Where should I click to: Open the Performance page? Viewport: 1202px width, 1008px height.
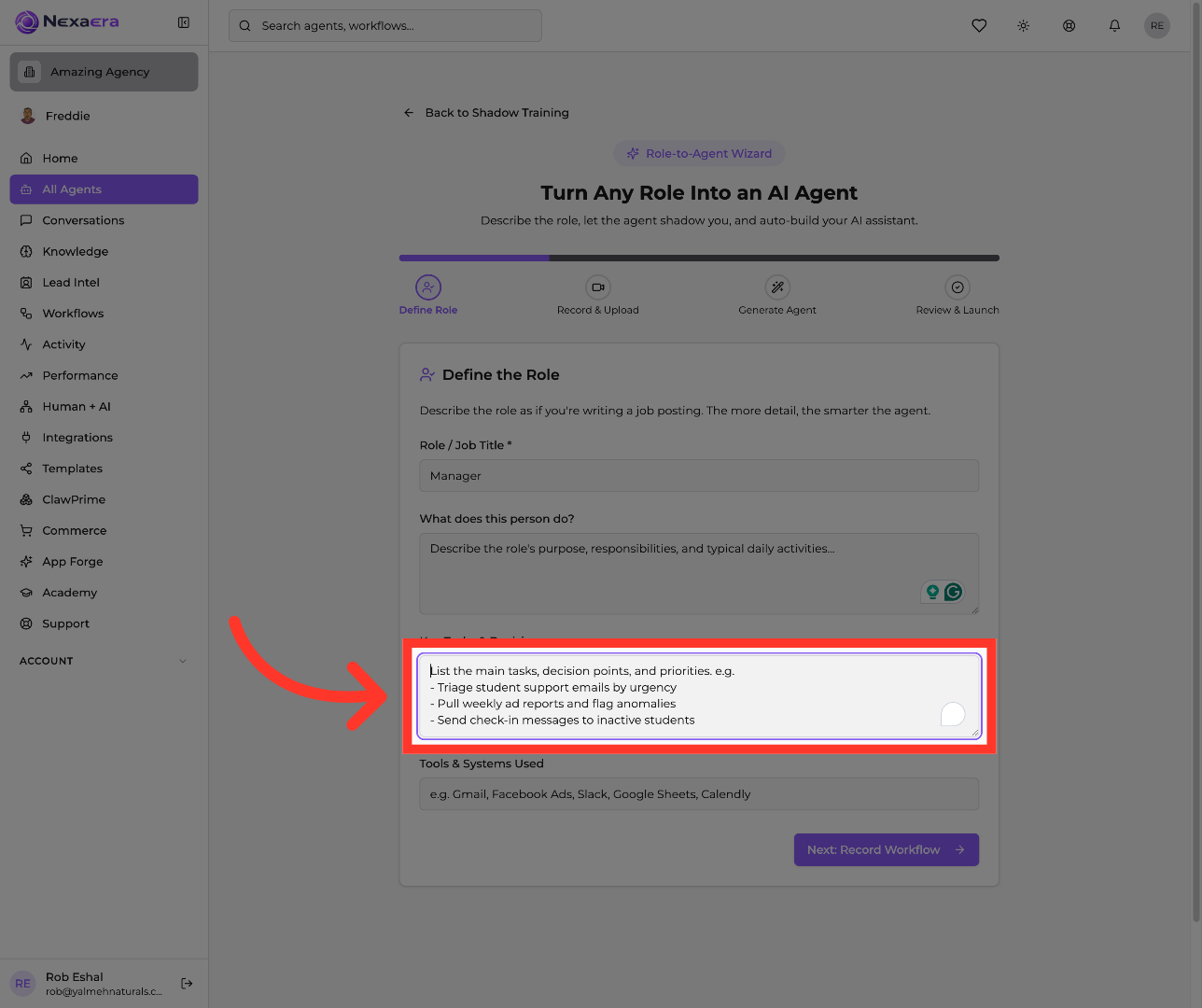pos(105,375)
